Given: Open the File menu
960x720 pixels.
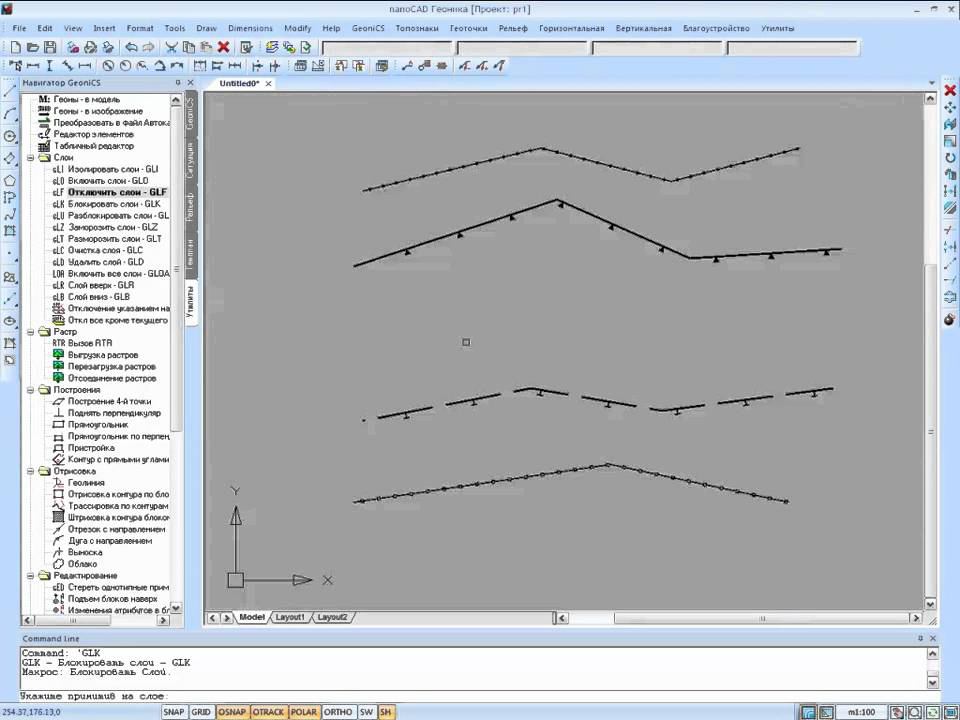Looking at the screenshot, I should point(20,28).
